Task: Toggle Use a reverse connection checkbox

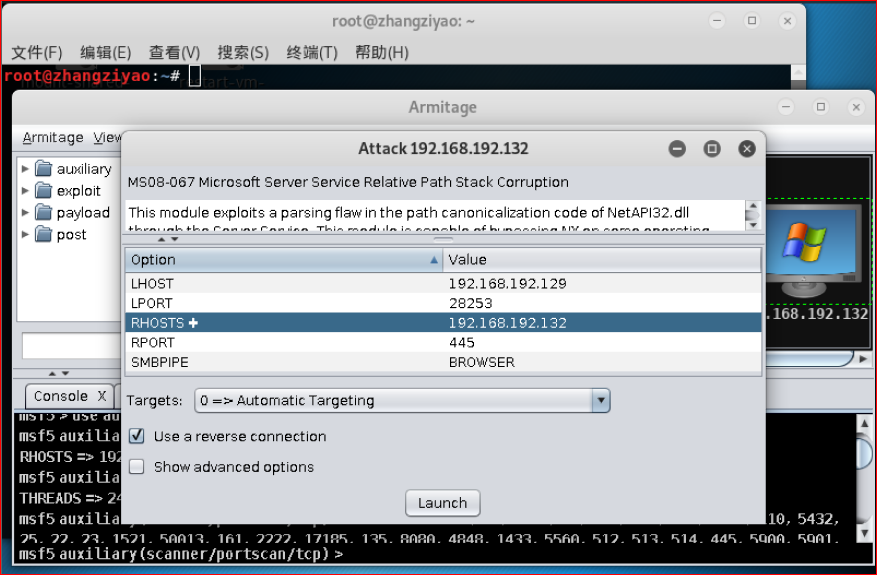Action: (x=136, y=436)
